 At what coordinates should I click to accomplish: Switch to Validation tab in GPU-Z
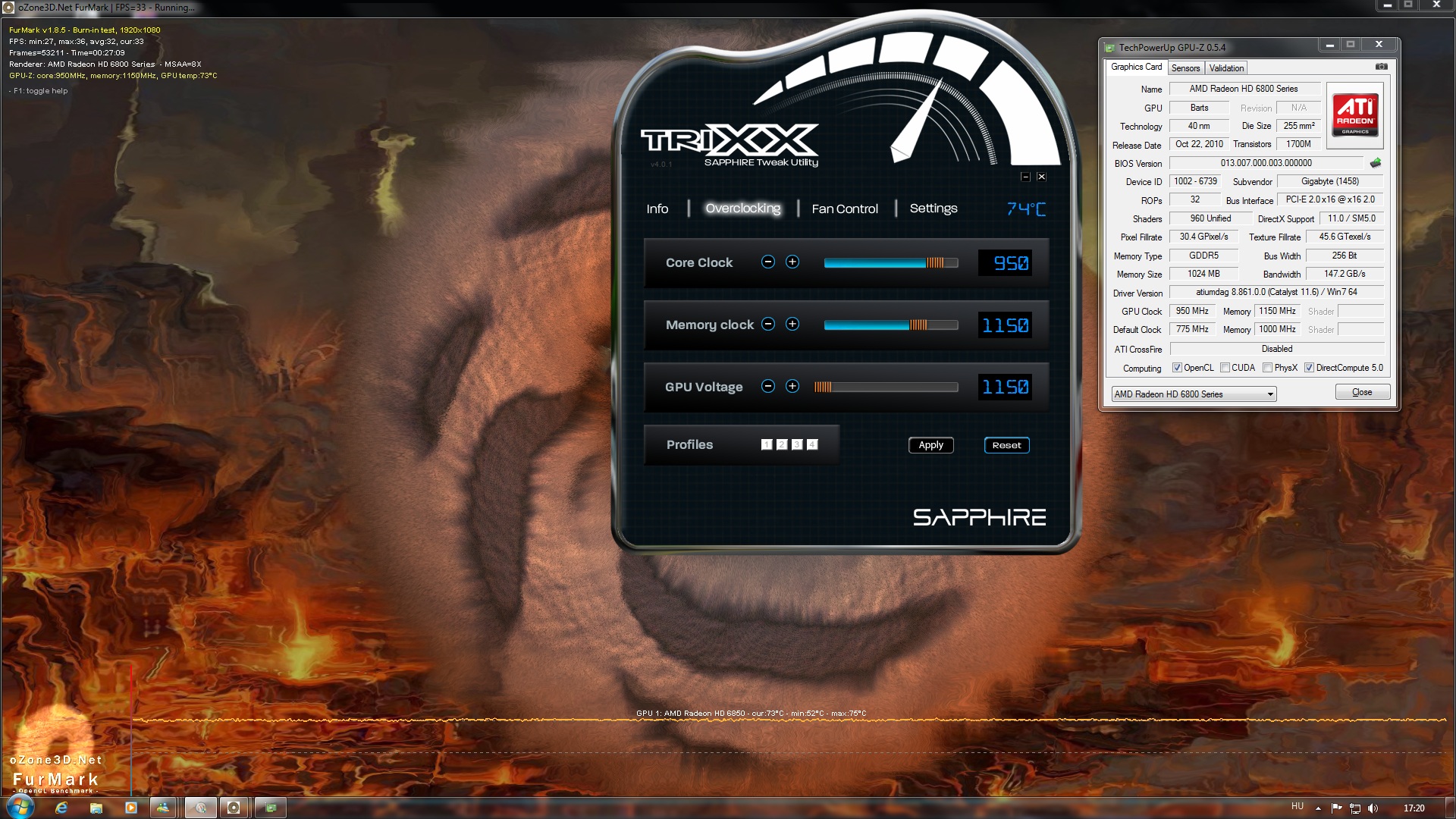pyautogui.click(x=1226, y=68)
